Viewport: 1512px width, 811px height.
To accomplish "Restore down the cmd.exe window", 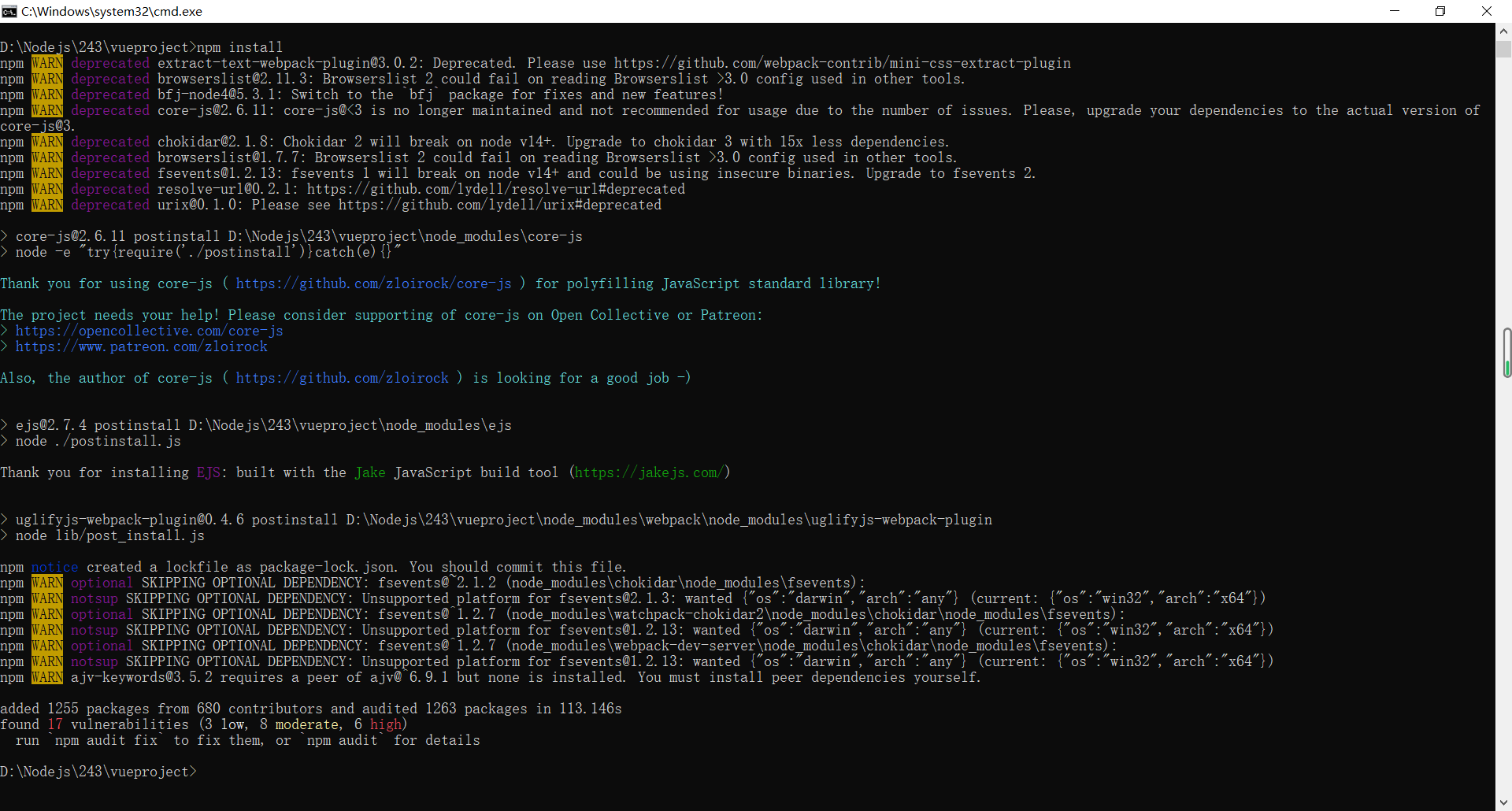I will 1440,11.
